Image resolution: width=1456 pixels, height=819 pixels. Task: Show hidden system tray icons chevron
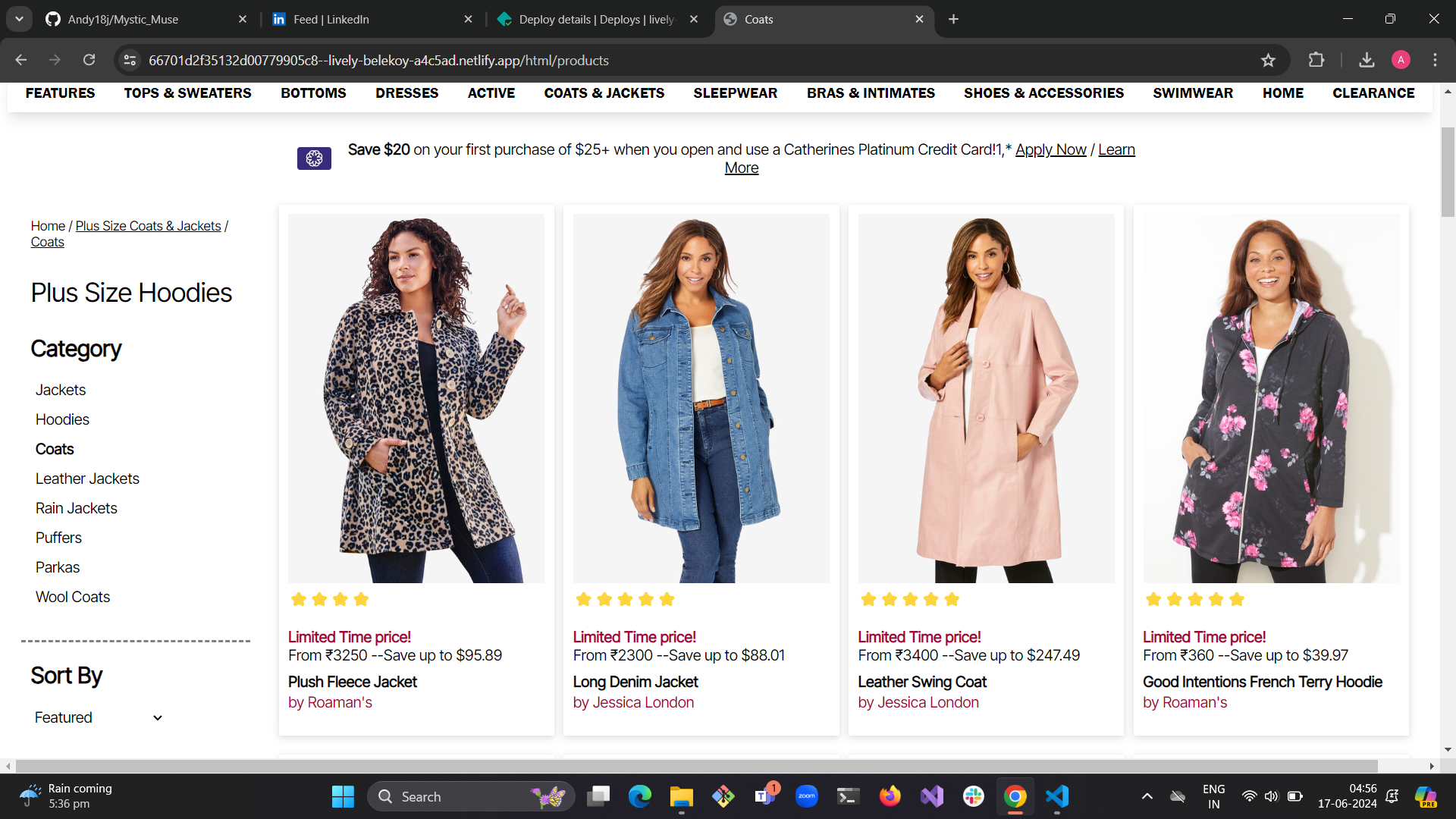[1147, 796]
